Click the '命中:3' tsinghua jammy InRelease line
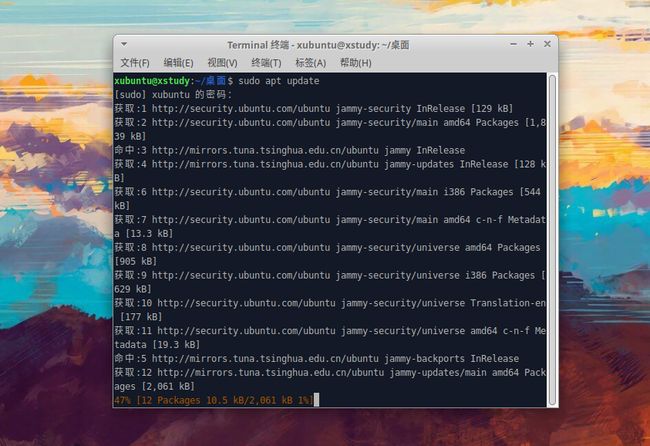 [290, 150]
